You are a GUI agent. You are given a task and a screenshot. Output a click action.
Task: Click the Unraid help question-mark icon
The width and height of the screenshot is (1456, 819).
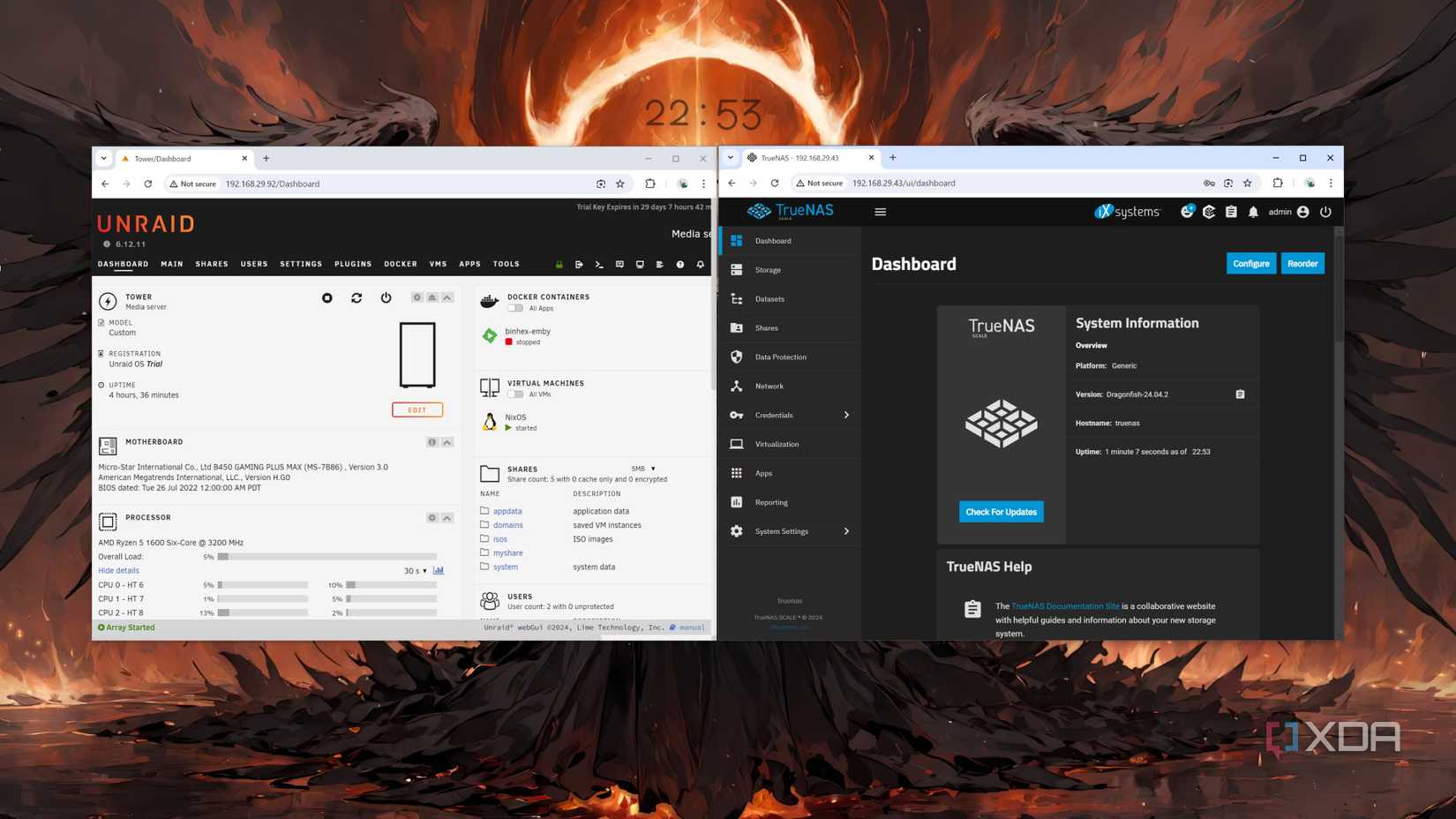pyautogui.click(x=679, y=264)
